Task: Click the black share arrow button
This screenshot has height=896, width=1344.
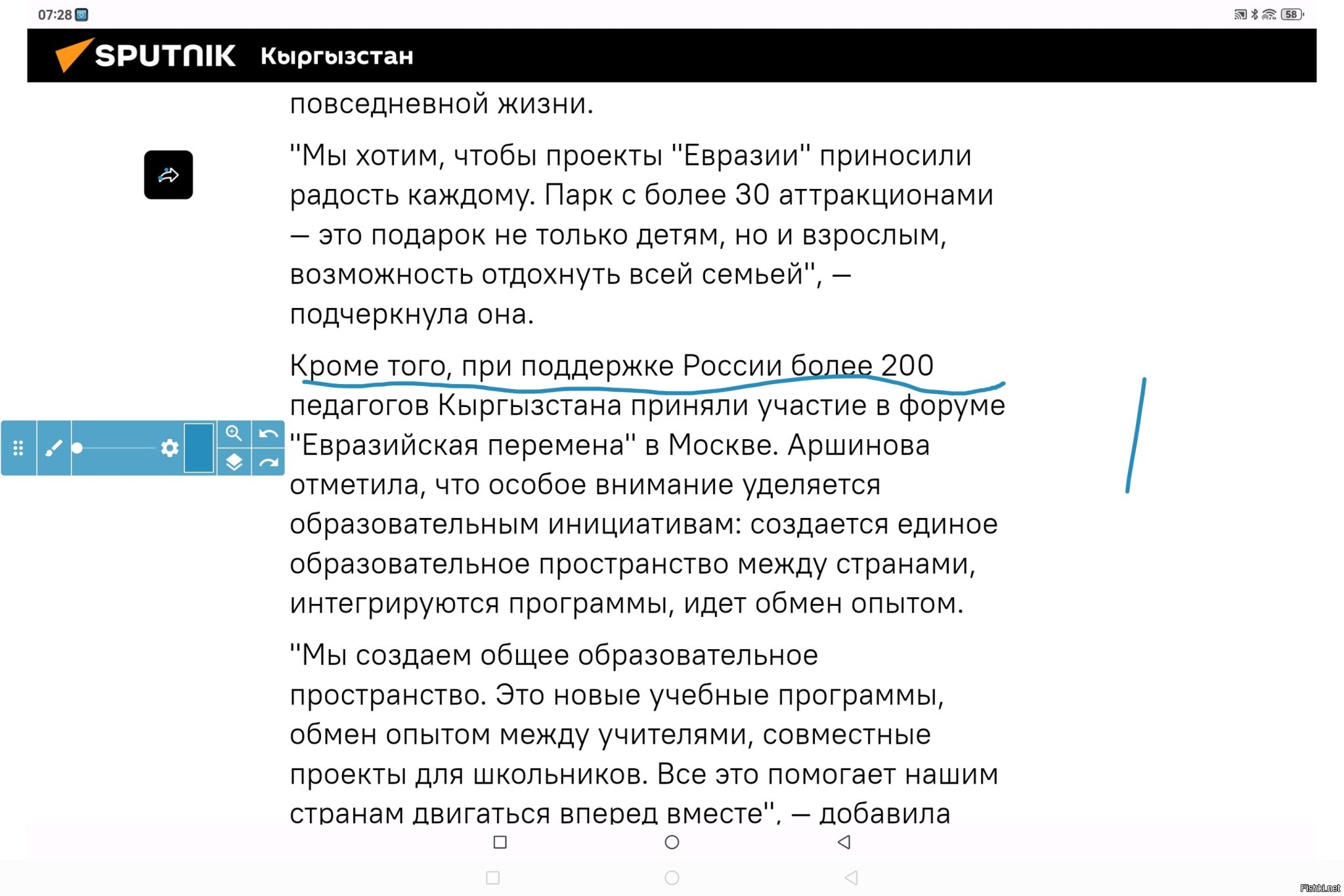Action: coord(168,175)
